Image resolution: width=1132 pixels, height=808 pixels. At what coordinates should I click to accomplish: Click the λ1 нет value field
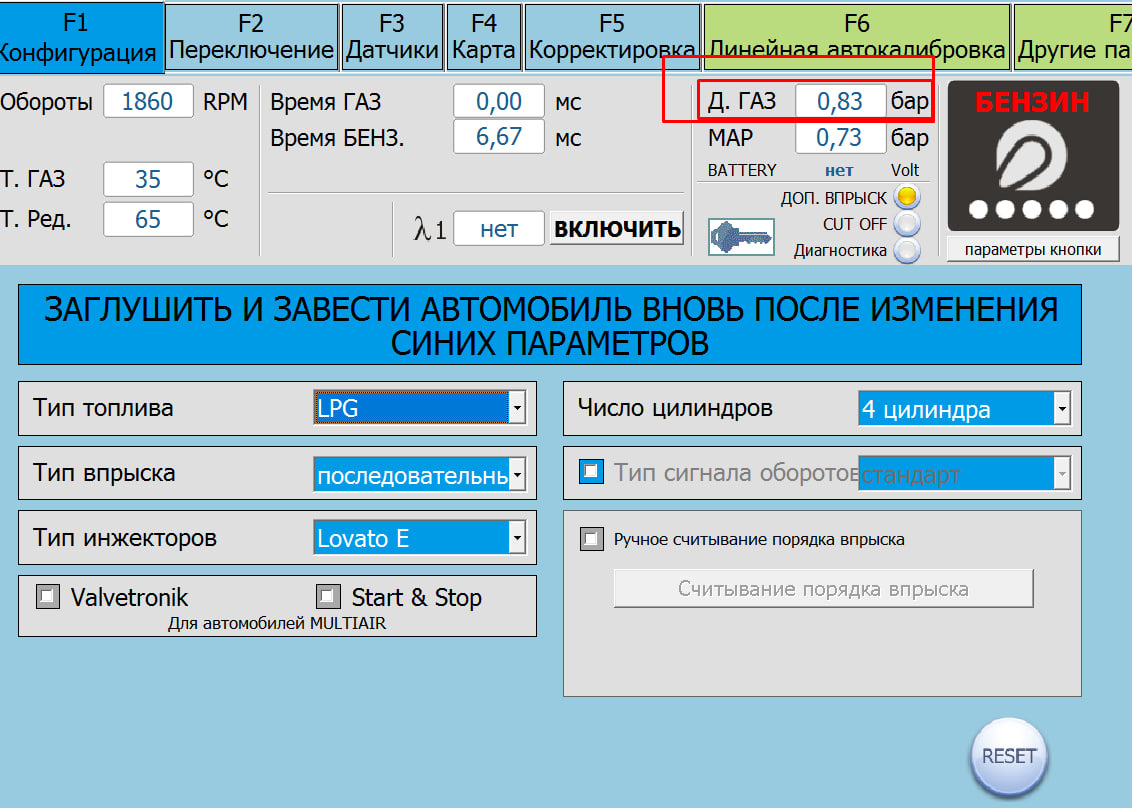coord(499,229)
